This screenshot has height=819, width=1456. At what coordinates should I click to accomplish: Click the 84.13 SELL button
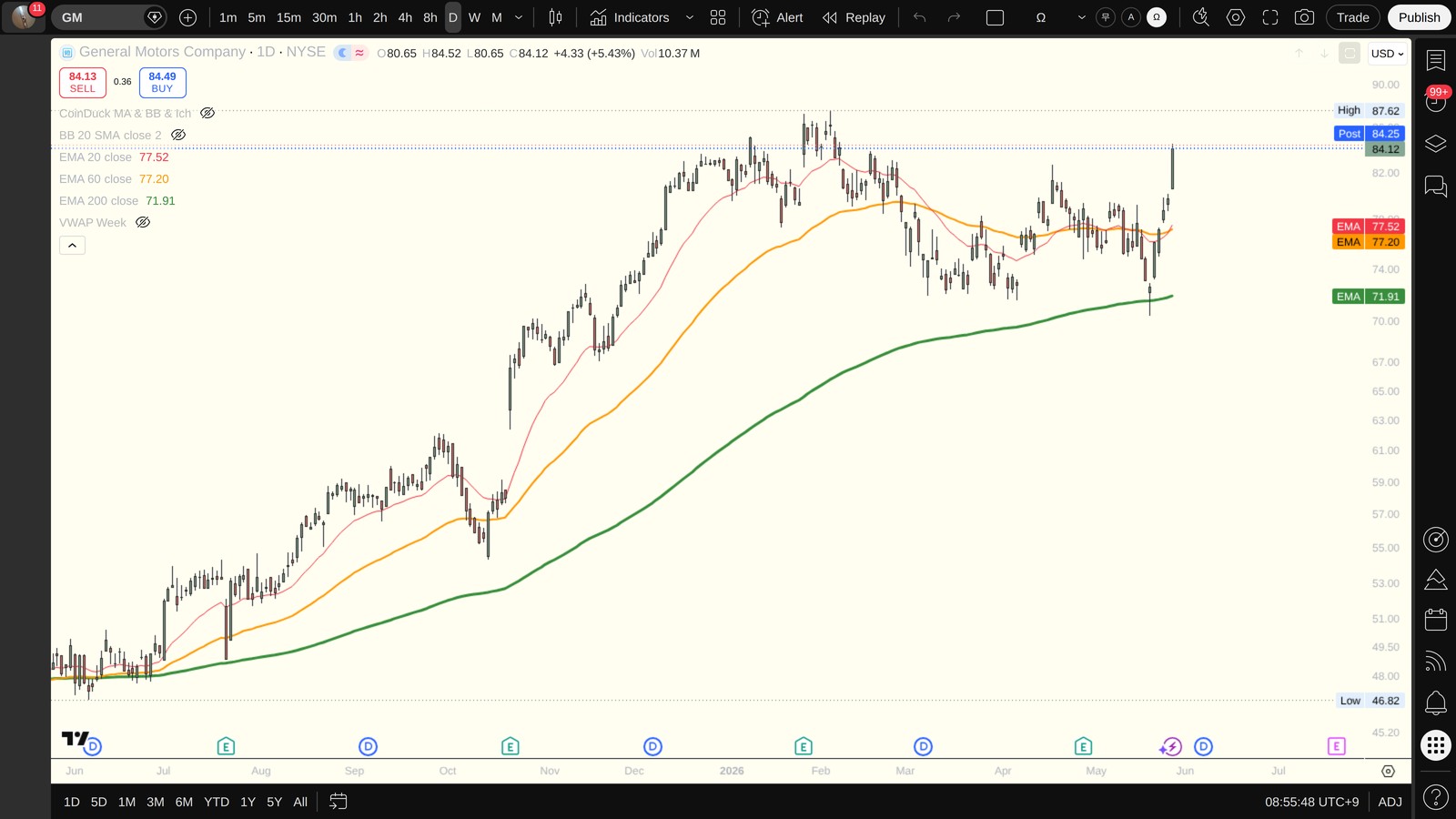point(83,83)
